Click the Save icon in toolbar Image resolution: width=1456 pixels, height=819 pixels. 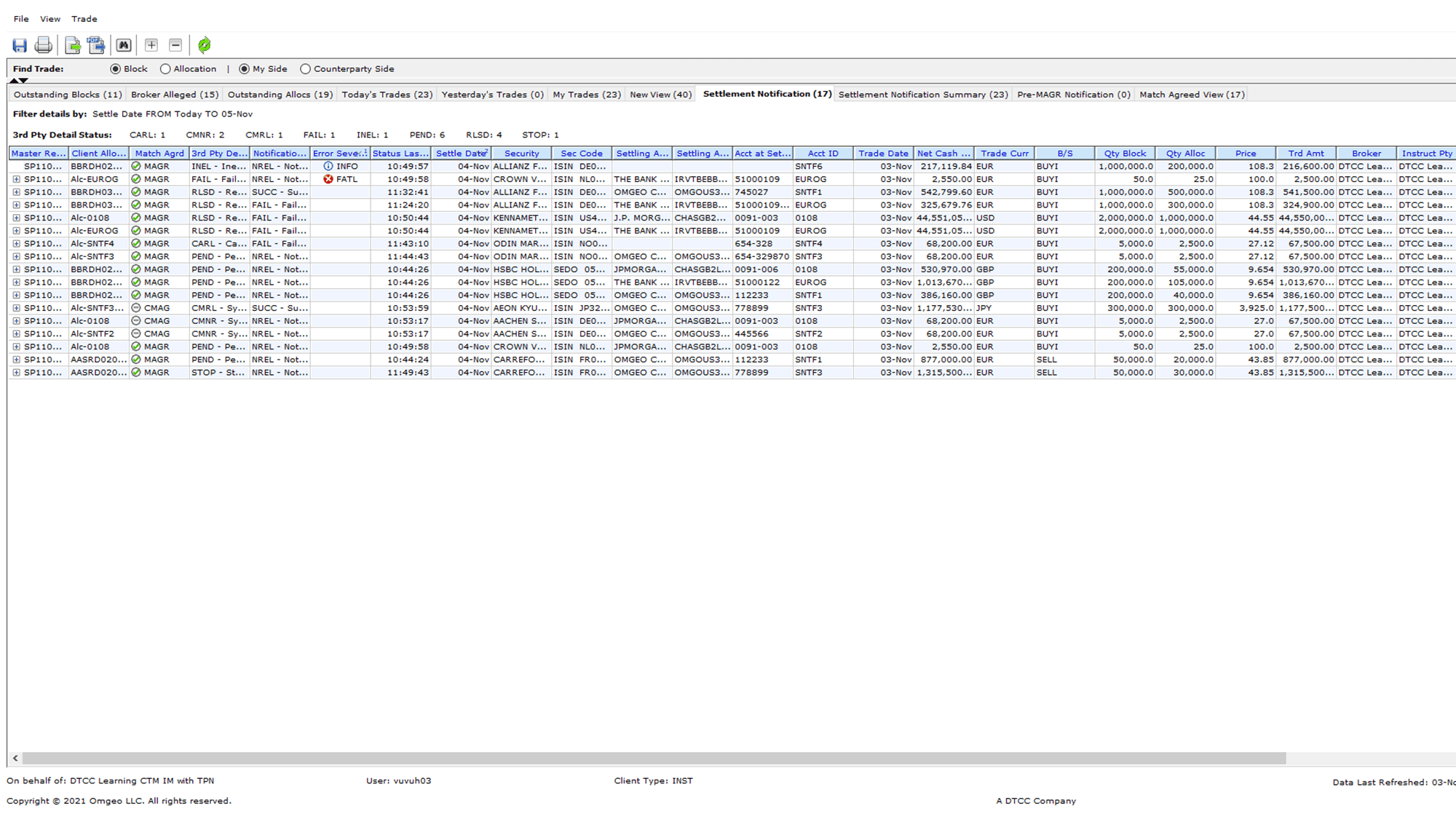click(x=19, y=44)
